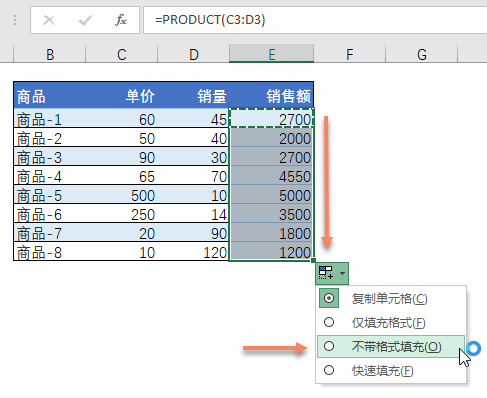Click cell 商品-1
487x398 pixels.
50,118
